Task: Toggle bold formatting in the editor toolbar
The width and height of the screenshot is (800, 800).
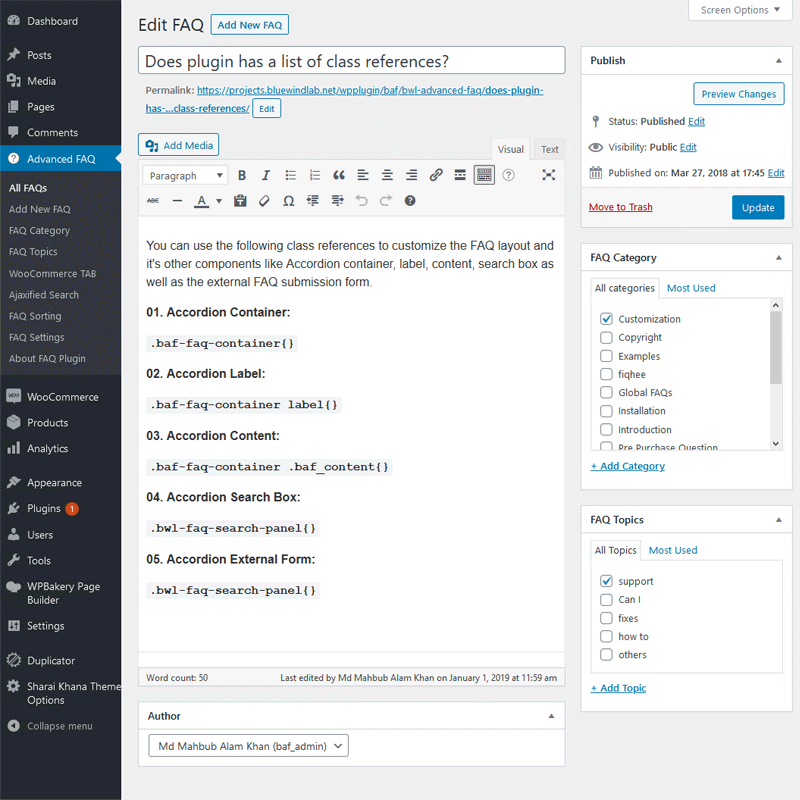Action: click(x=242, y=175)
